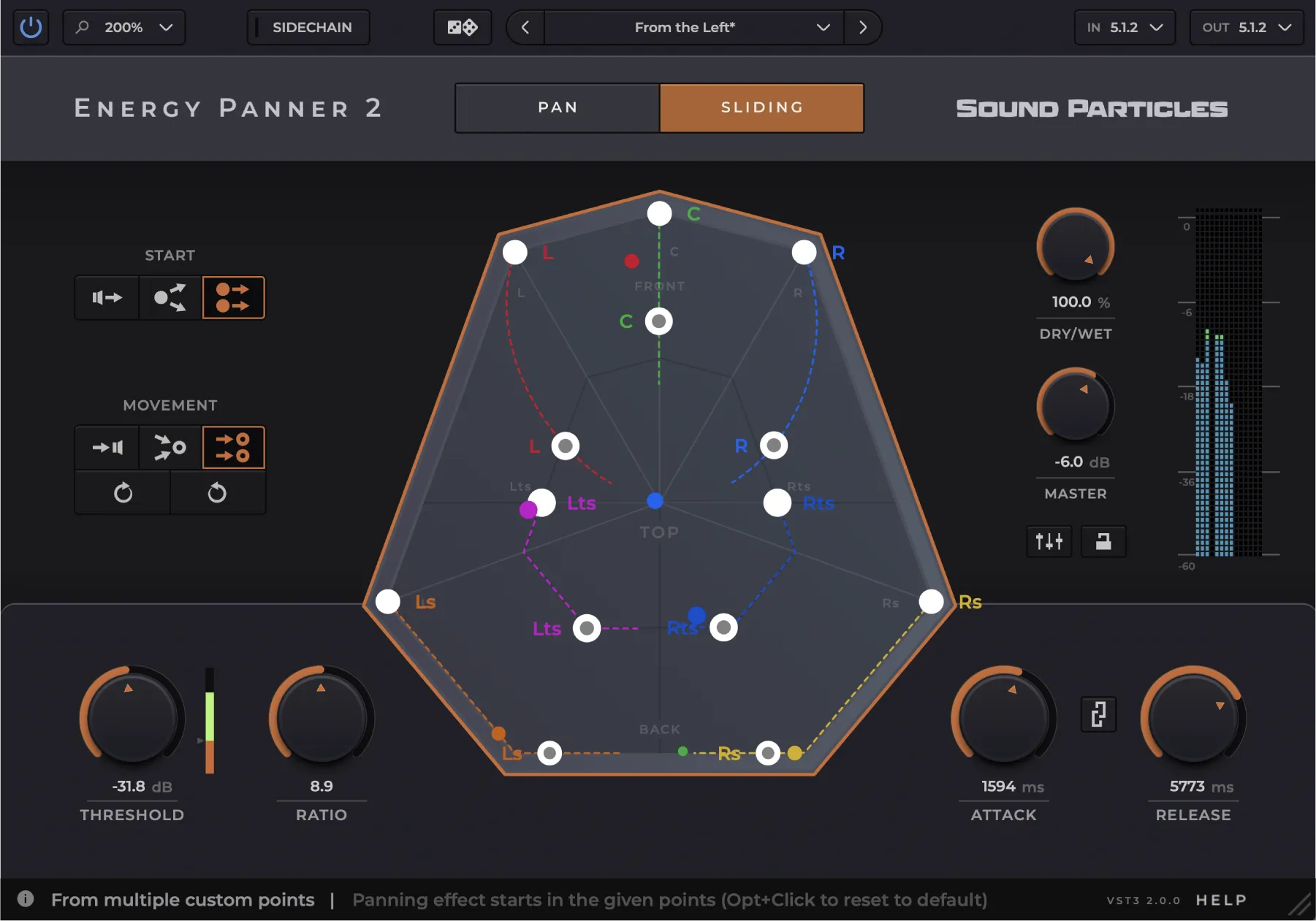1316x921 pixels.
Task: Click the THRESHOLD knob
Action: tap(132, 718)
